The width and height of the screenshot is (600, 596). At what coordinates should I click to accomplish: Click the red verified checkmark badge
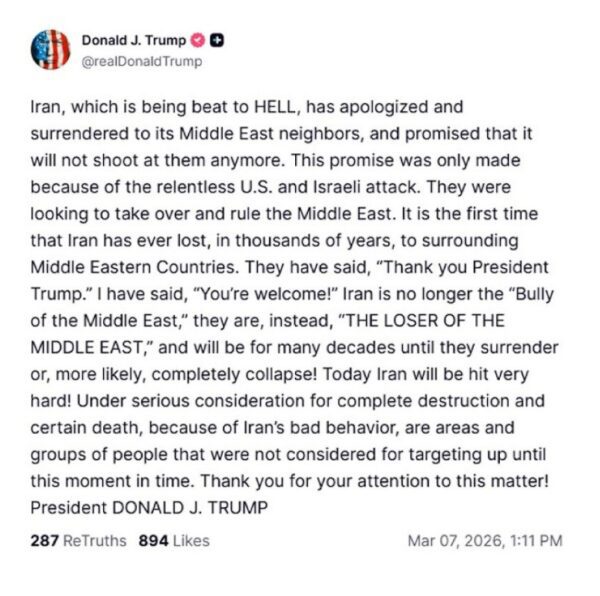click(199, 41)
